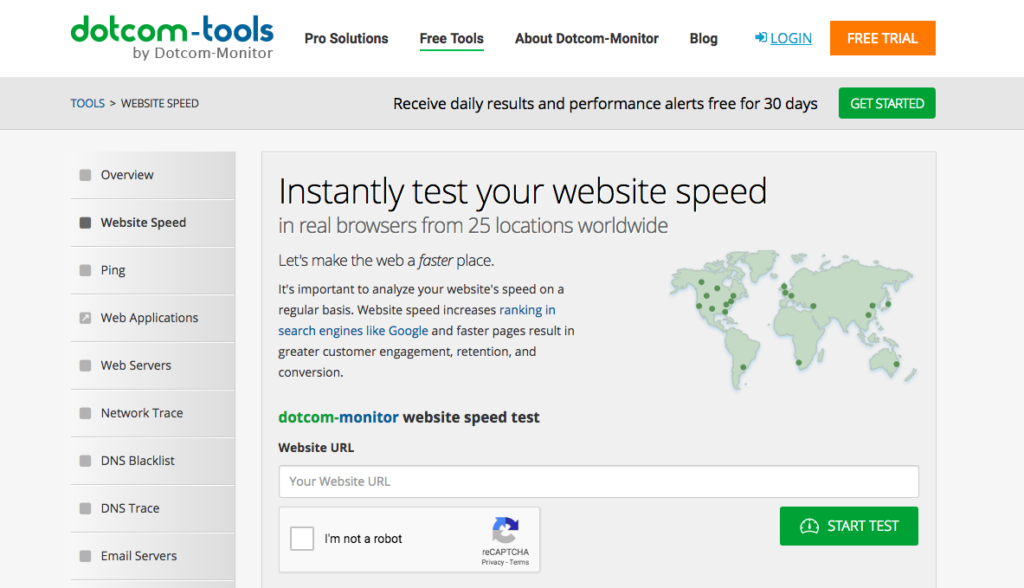The image size is (1024, 588).
Task: Click the TOOLS breadcrumb link
Action: (x=88, y=103)
